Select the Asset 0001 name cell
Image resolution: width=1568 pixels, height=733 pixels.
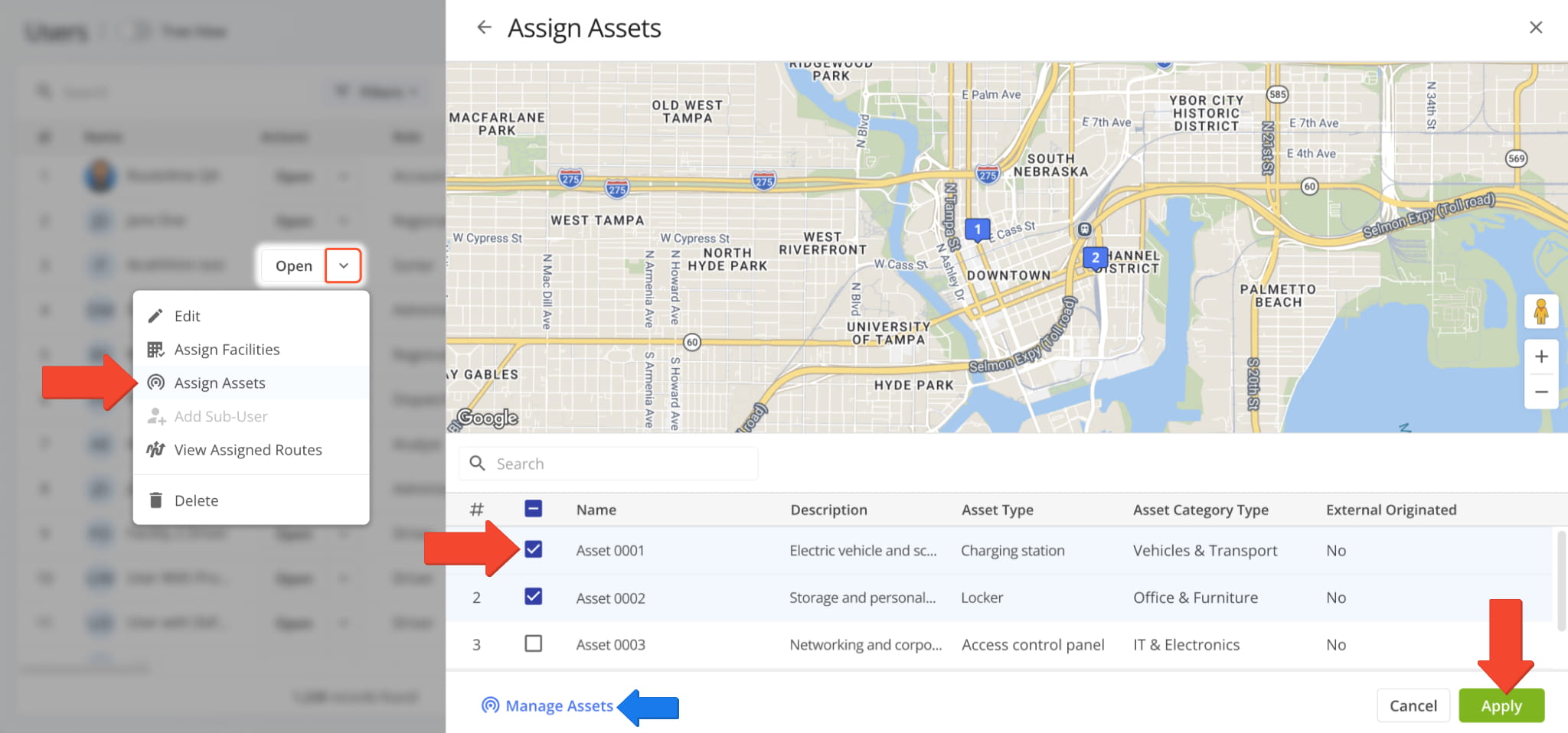click(610, 550)
